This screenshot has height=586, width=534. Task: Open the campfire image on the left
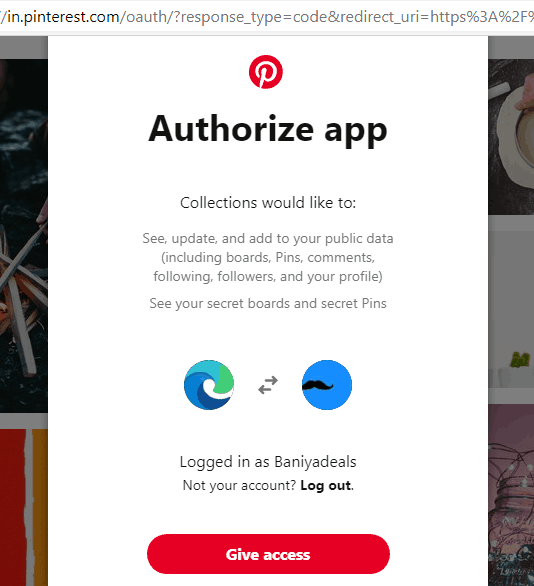pyautogui.click(x=24, y=235)
